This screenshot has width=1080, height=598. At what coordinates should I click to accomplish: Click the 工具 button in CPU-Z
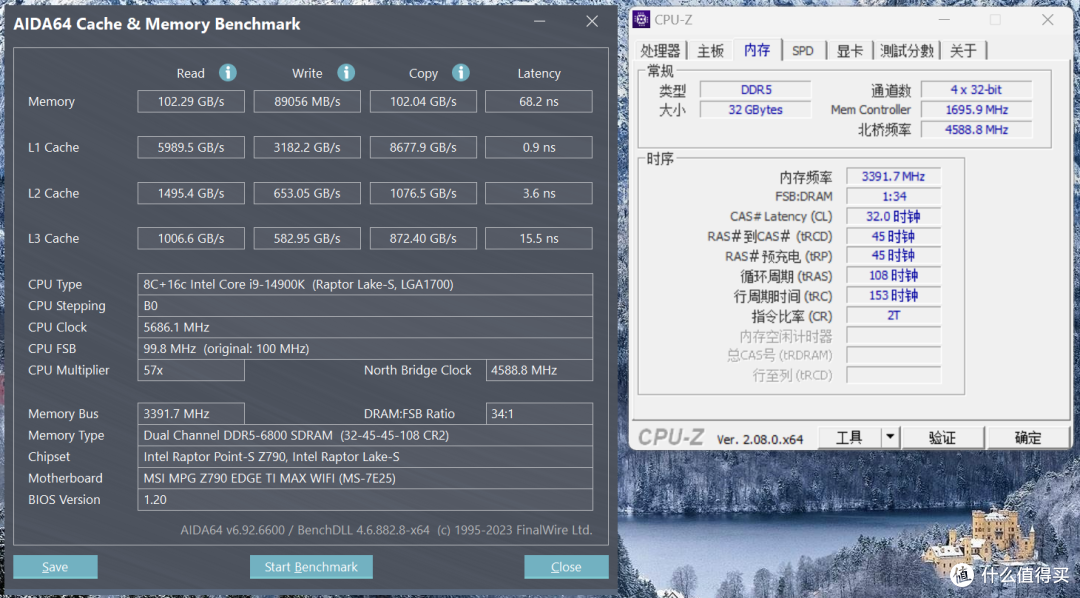coord(849,437)
